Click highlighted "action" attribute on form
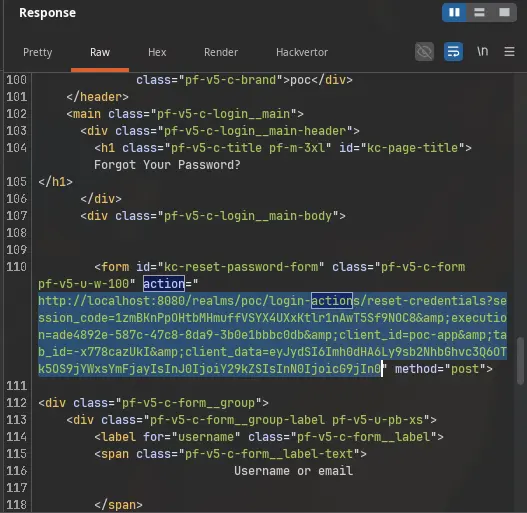 pyautogui.click(x=164, y=284)
